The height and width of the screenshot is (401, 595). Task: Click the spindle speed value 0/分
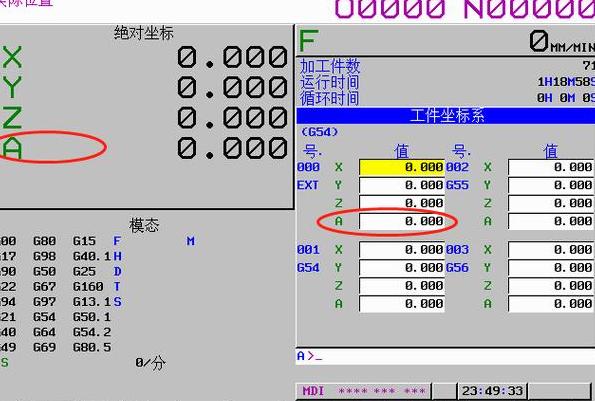pos(151,363)
